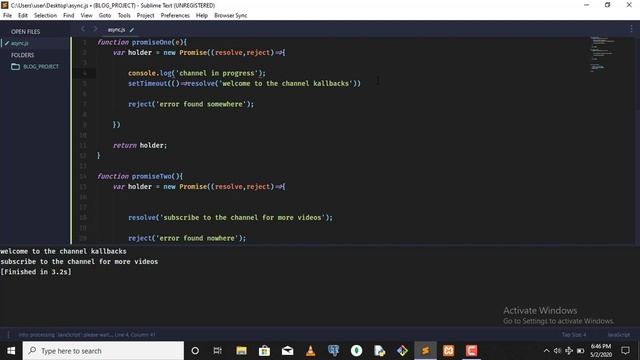Open the Preferences menu
The image size is (640, 360).
tap(175, 16)
